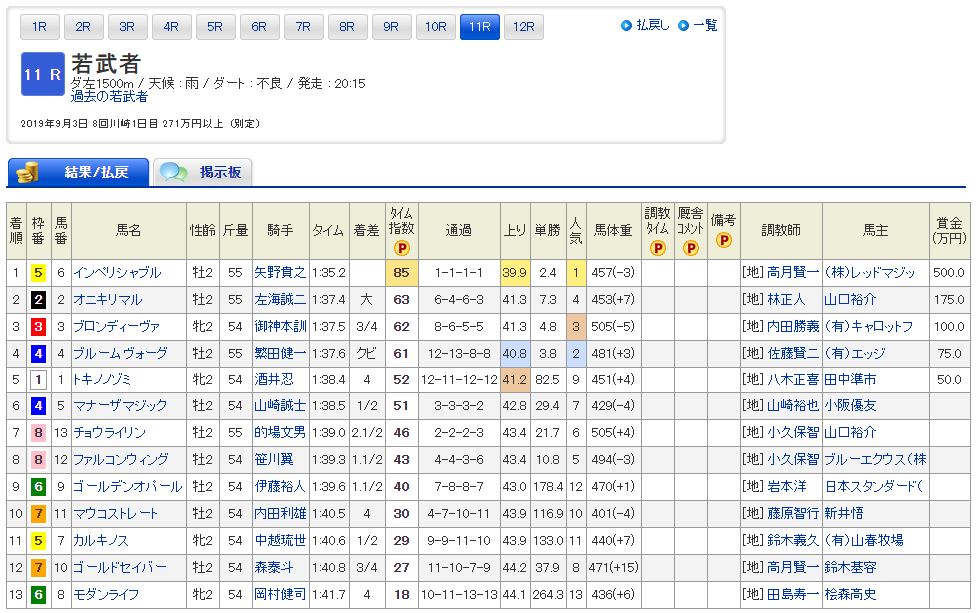978x613 pixels.
Task: Click prize value 500.0
Action: point(949,273)
